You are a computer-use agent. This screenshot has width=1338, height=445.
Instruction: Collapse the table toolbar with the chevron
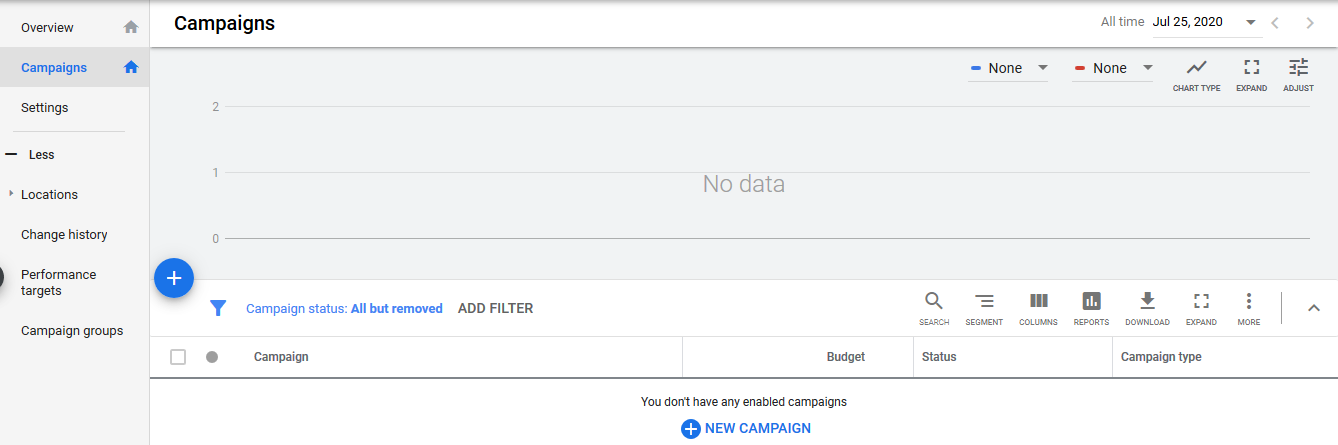1314,308
